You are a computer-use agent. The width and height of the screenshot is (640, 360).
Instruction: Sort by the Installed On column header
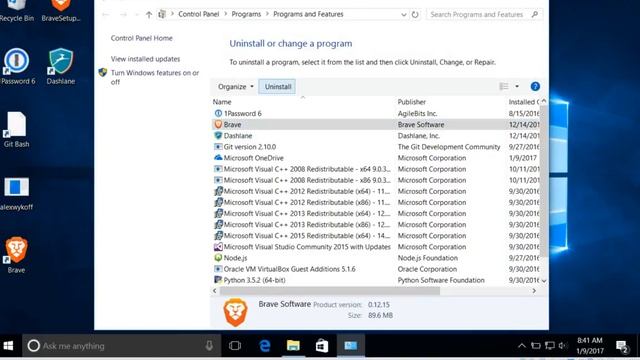(523, 102)
